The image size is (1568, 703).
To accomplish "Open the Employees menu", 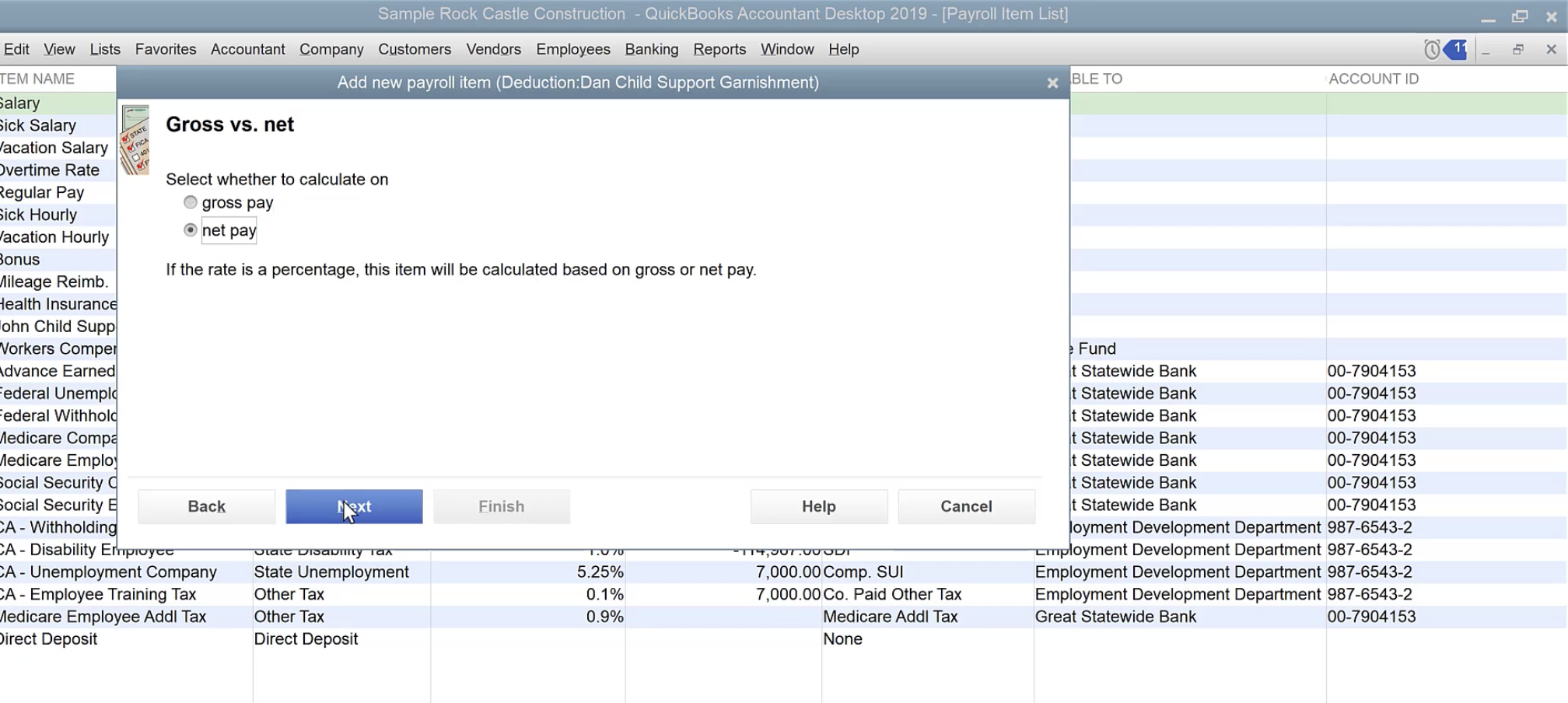I will pos(572,50).
